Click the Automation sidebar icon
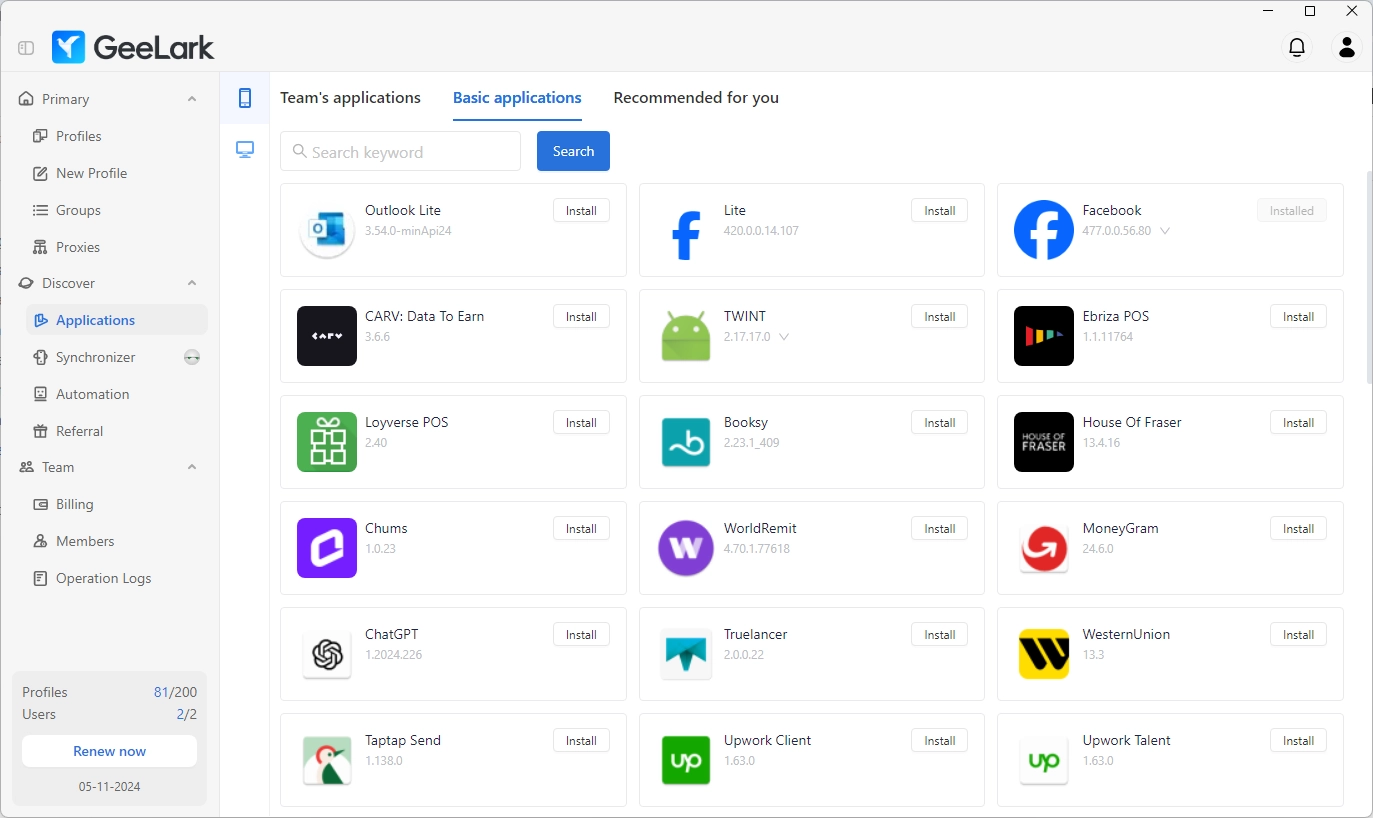 coord(40,394)
